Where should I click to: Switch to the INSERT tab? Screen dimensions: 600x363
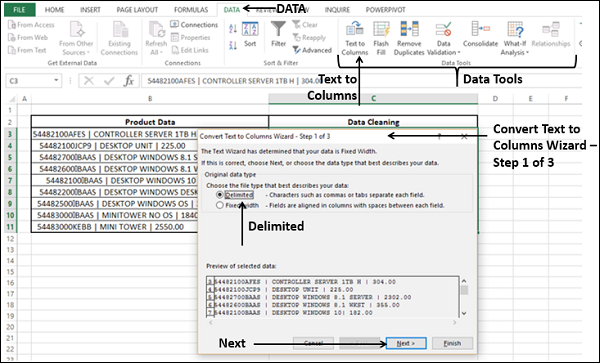(x=90, y=10)
